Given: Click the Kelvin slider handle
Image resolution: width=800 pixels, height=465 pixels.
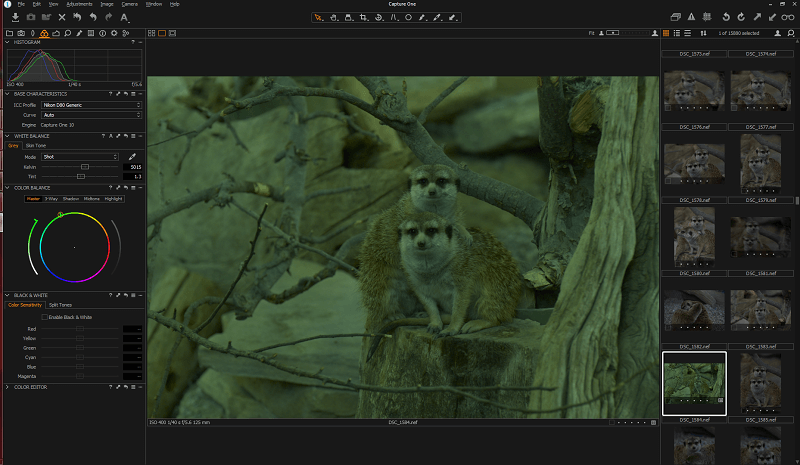Looking at the screenshot, I should [x=85, y=166].
